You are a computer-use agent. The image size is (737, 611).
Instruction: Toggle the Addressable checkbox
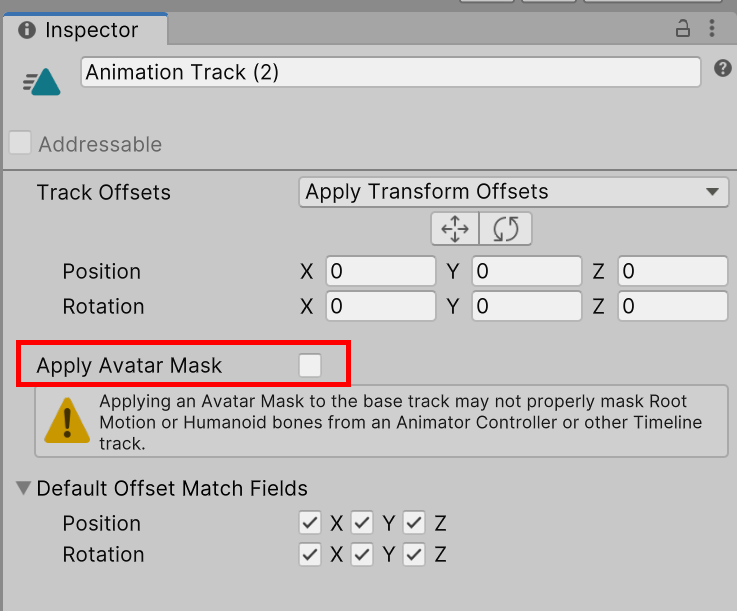click(20, 144)
